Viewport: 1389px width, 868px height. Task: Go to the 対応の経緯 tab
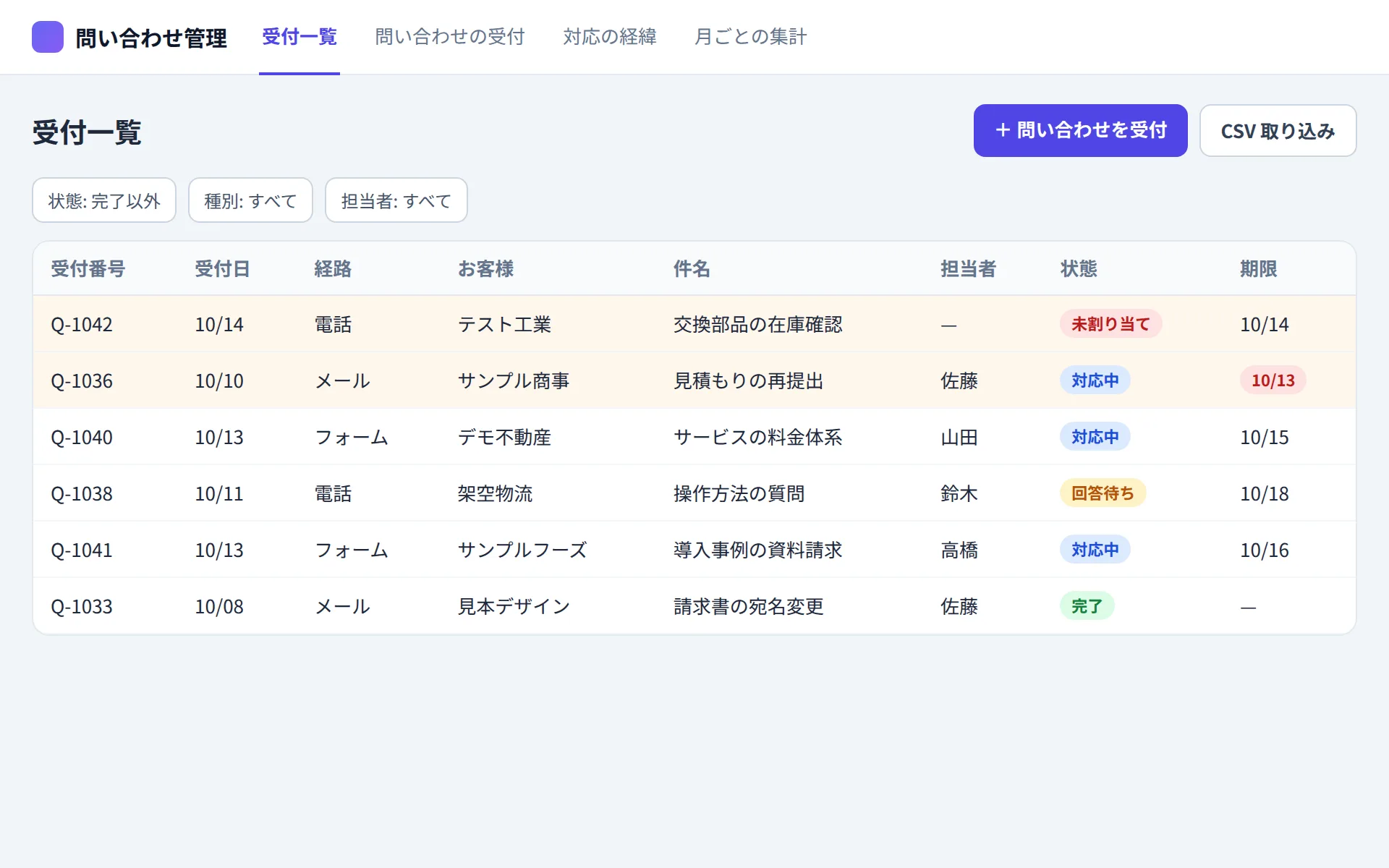point(610,37)
